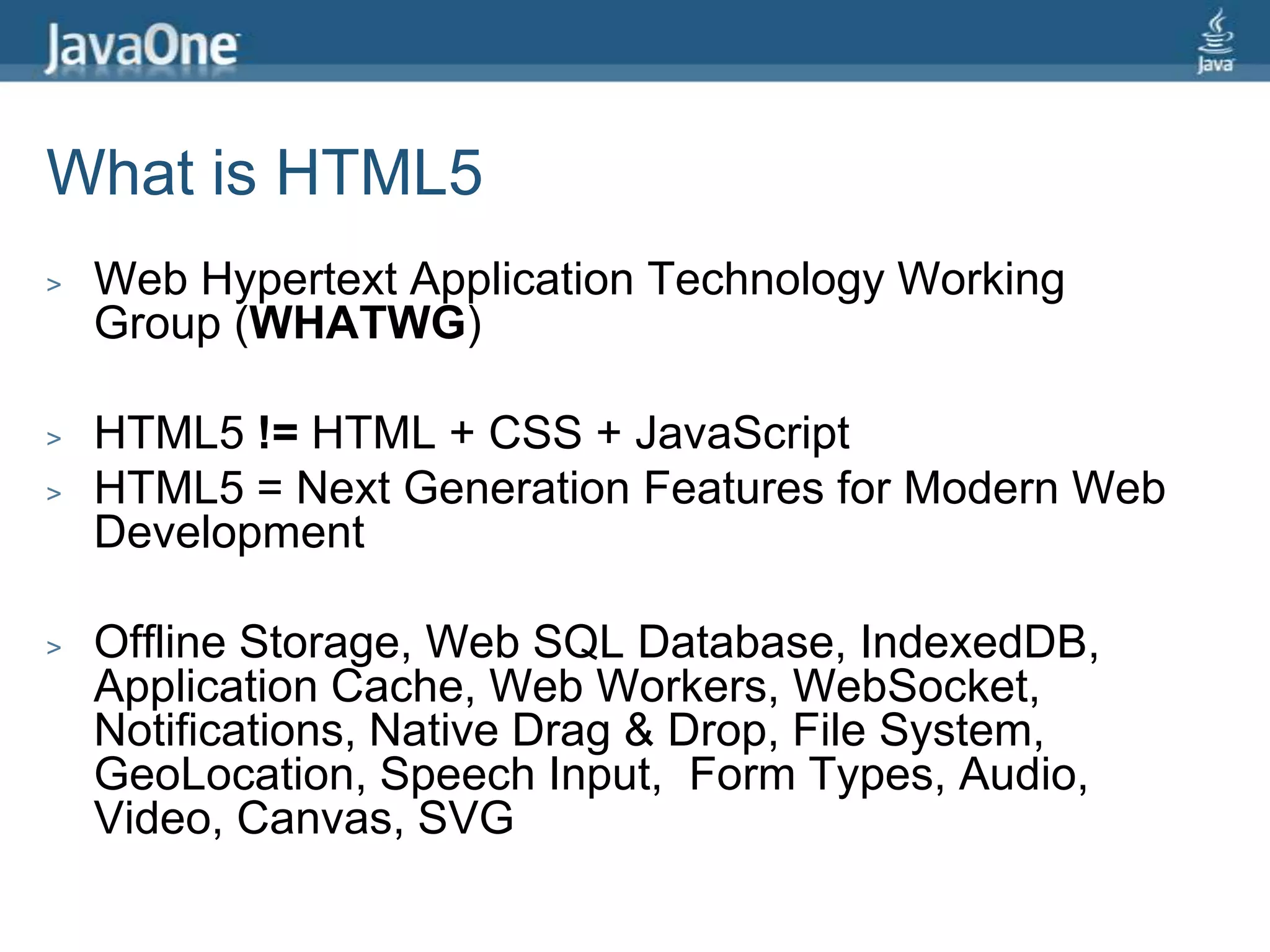Click the JavaOne logo in header
This screenshot has width=1270, height=952.
point(141,47)
